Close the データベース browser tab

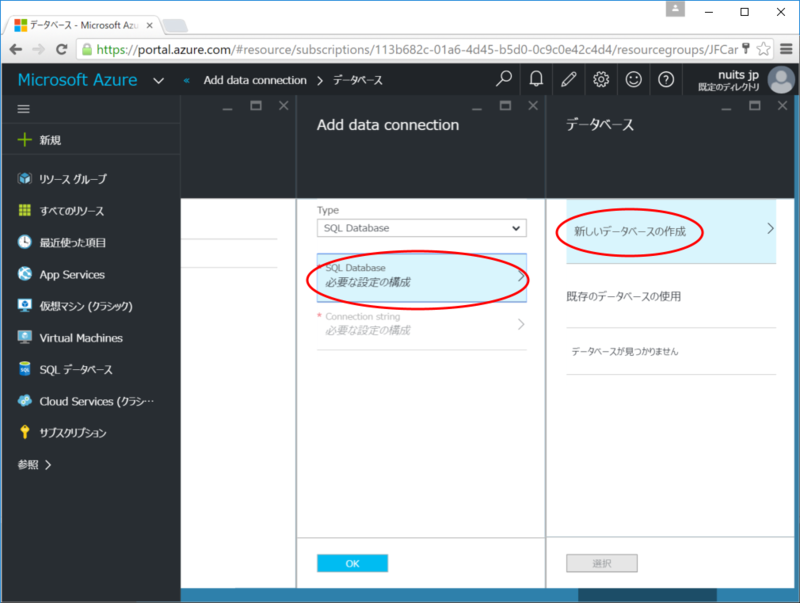click(149, 25)
